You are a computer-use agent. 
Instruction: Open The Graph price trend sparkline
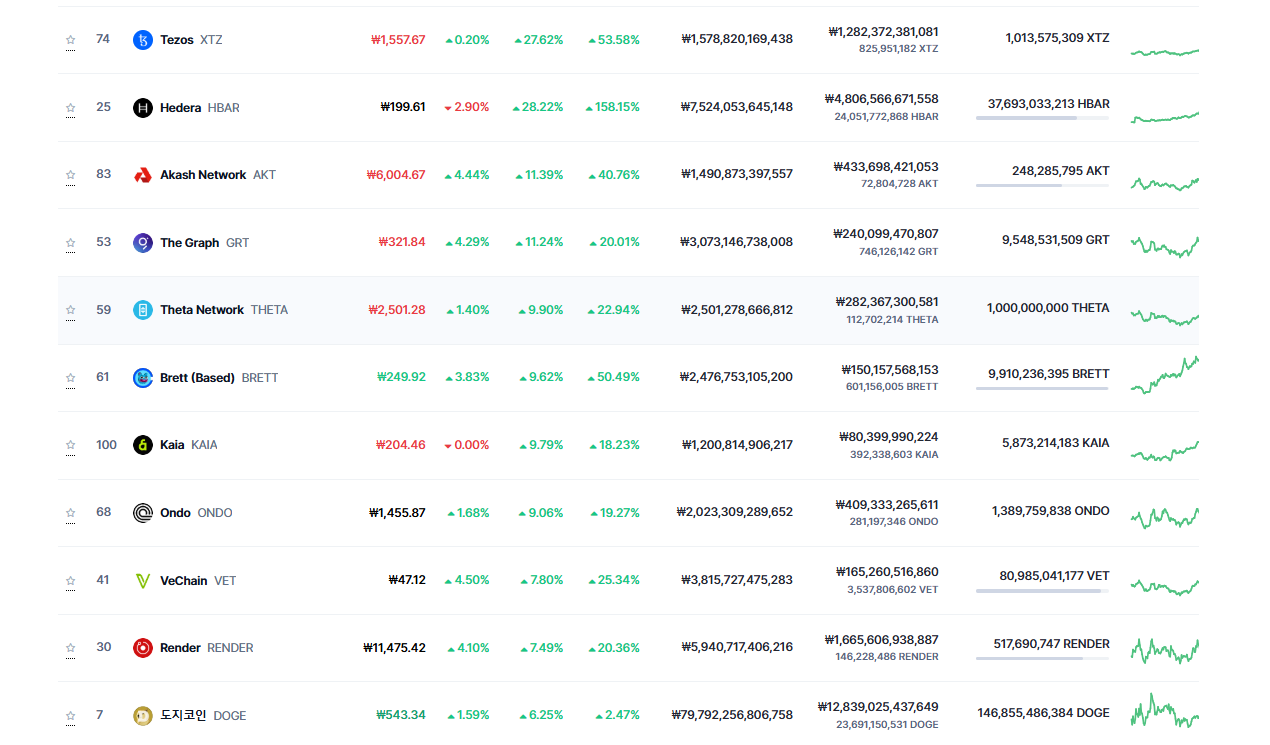pos(1165,246)
